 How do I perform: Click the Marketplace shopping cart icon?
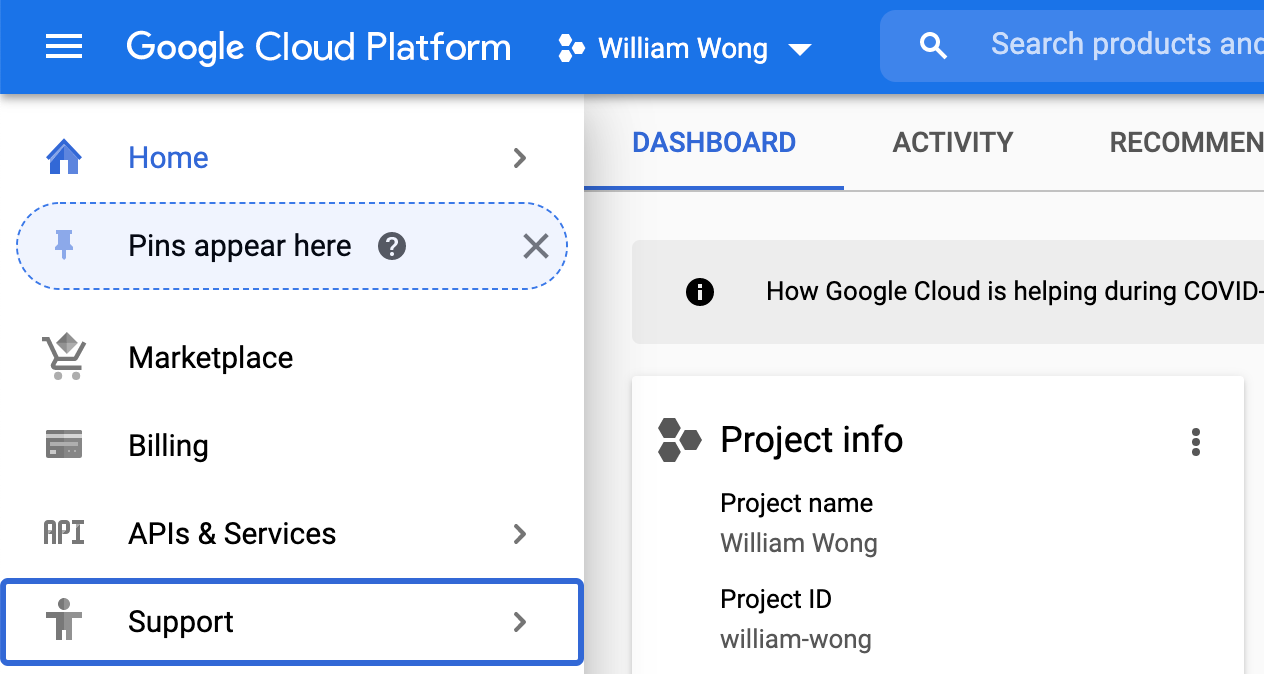click(x=64, y=357)
